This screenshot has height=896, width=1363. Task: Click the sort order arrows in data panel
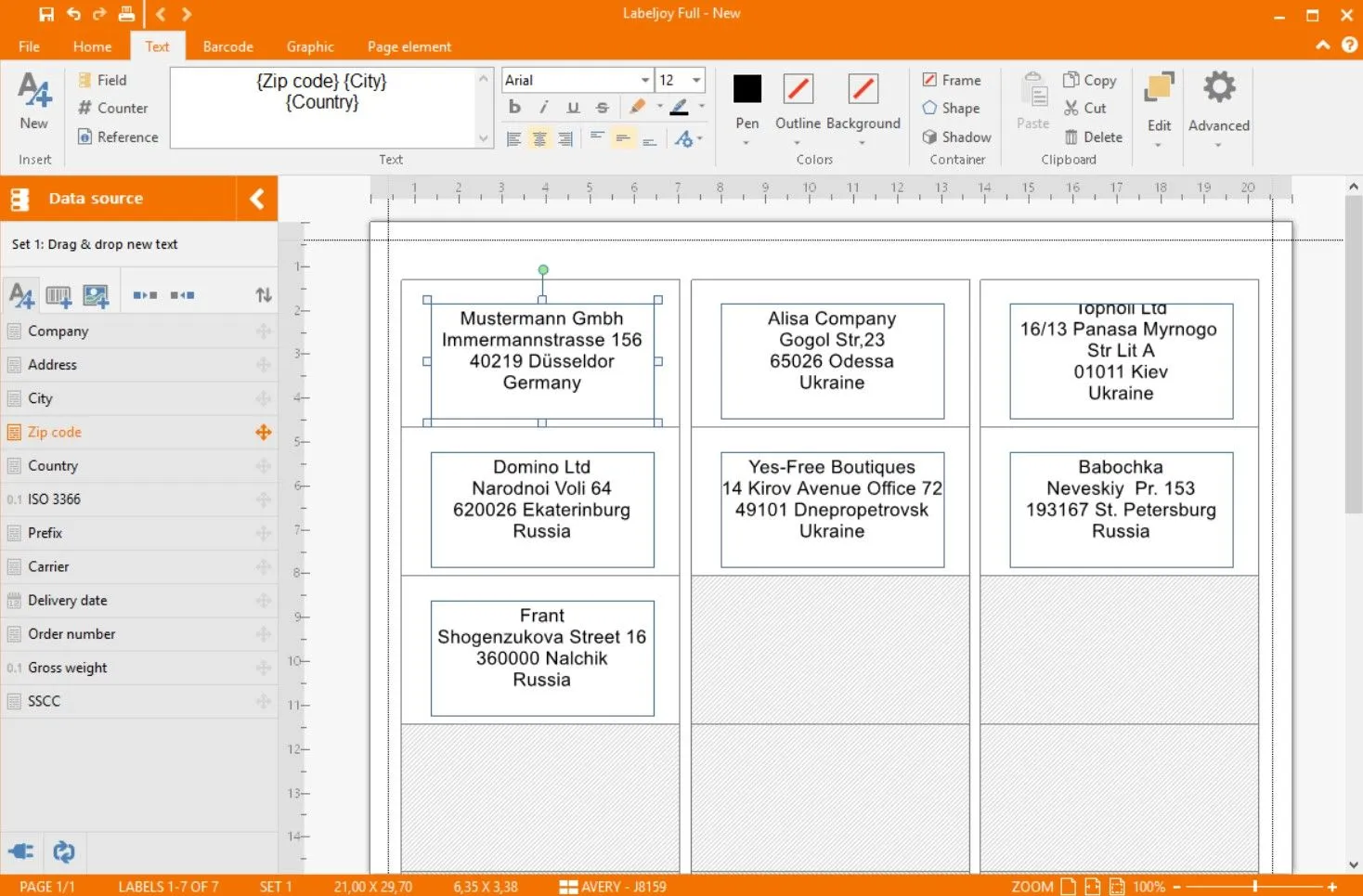(264, 295)
